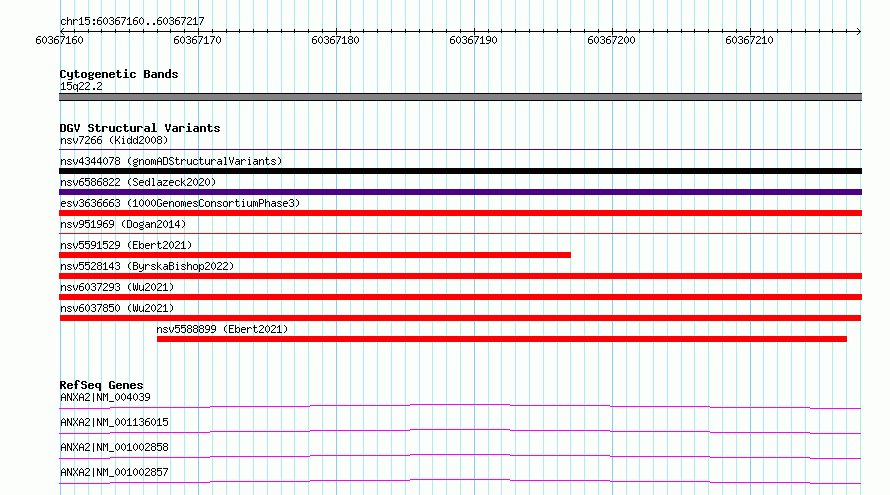
Task: Open ANXA2|NM_001002857 transcript label
Action: click(x=114, y=472)
